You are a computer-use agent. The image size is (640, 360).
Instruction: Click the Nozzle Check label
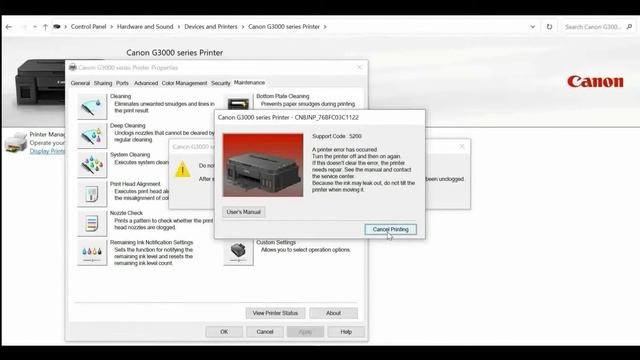tap(126, 213)
